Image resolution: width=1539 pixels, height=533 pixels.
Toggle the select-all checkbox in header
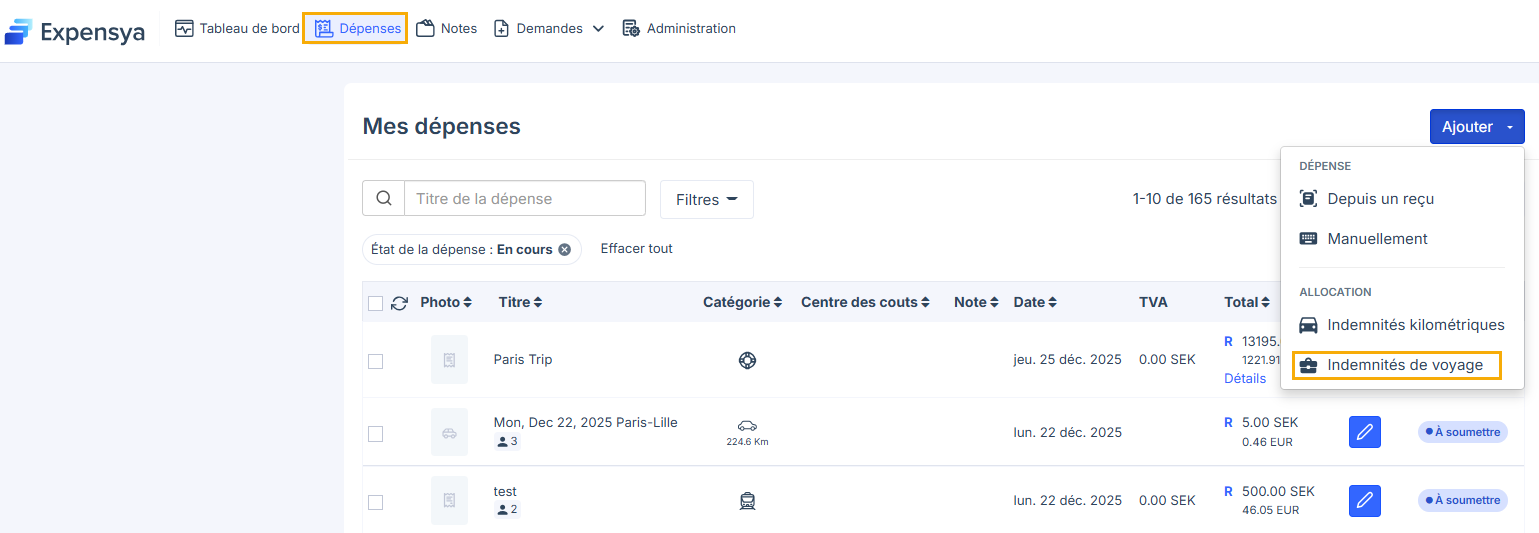pos(375,303)
